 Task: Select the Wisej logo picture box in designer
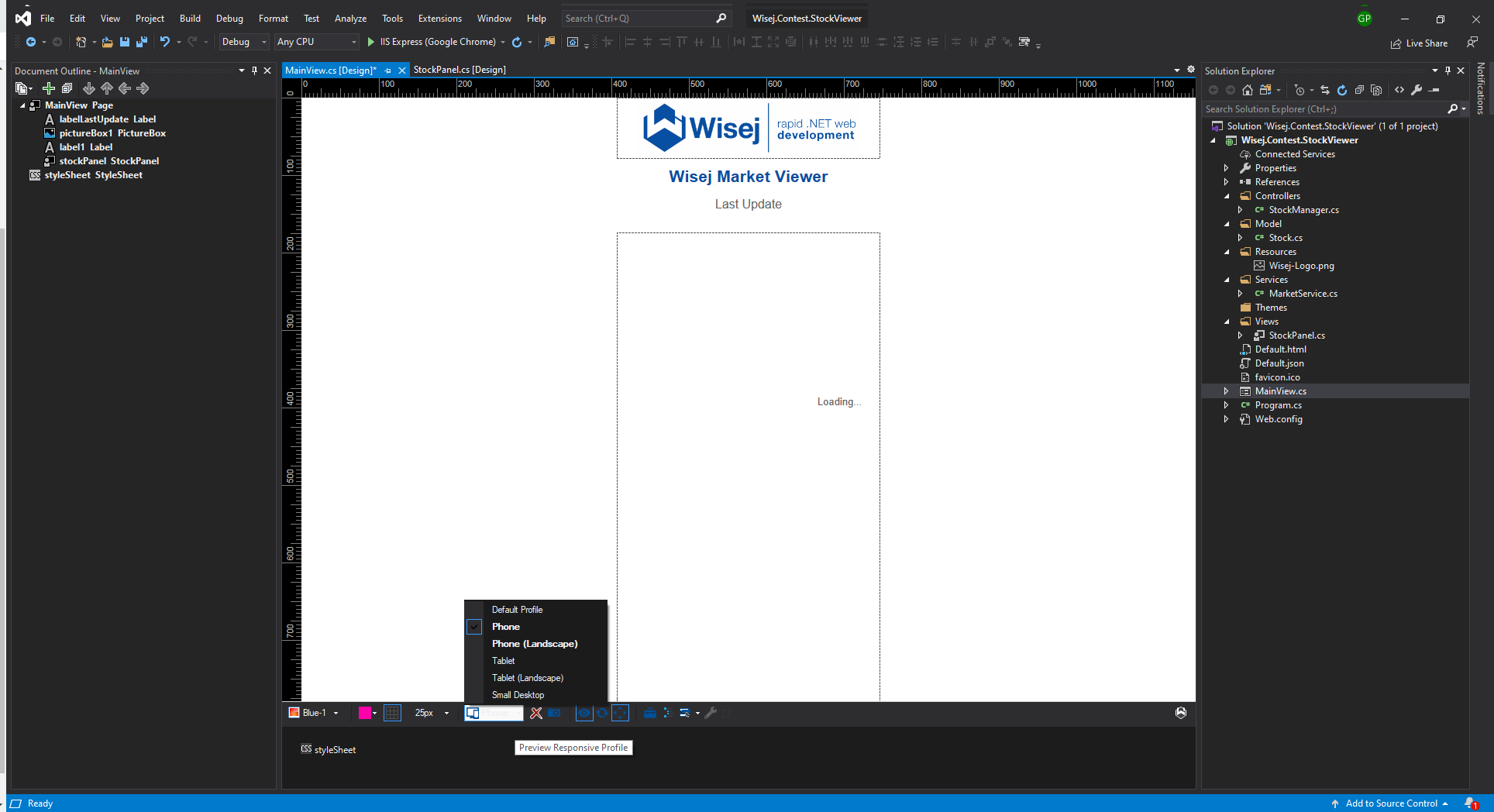pyautogui.click(x=749, y=128)
